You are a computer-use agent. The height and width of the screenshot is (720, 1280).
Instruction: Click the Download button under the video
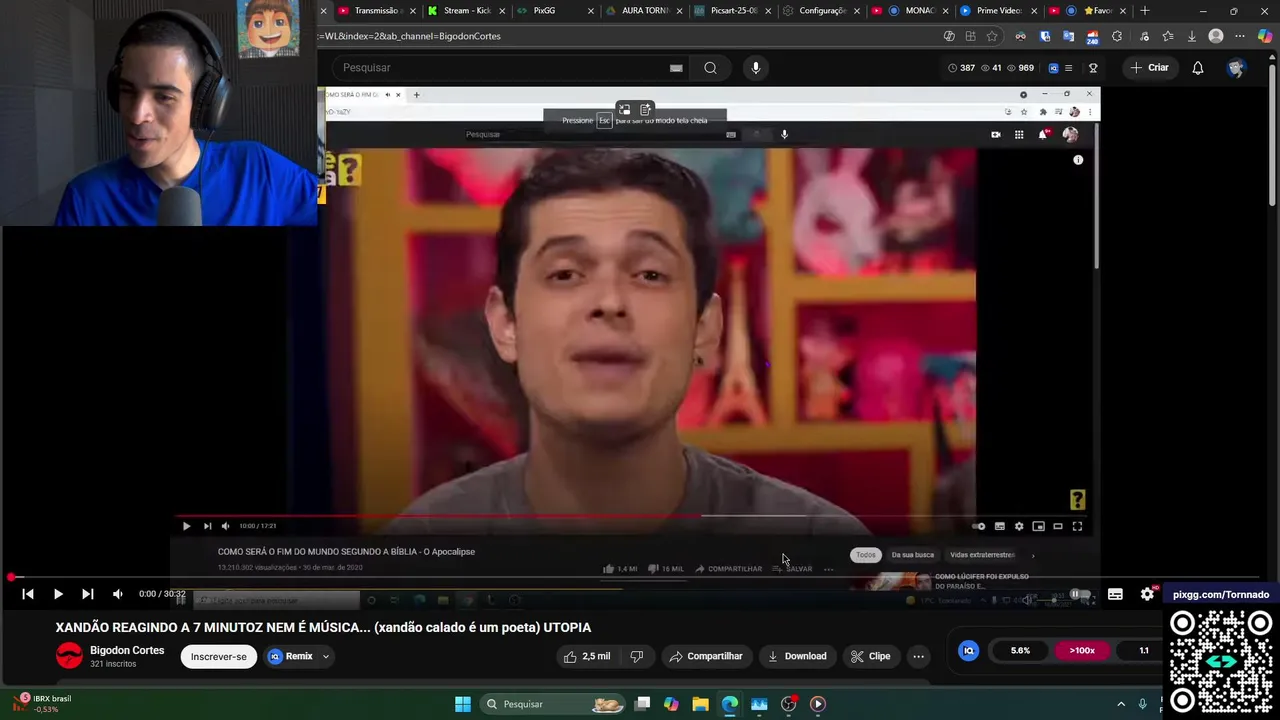coord(797,656)
